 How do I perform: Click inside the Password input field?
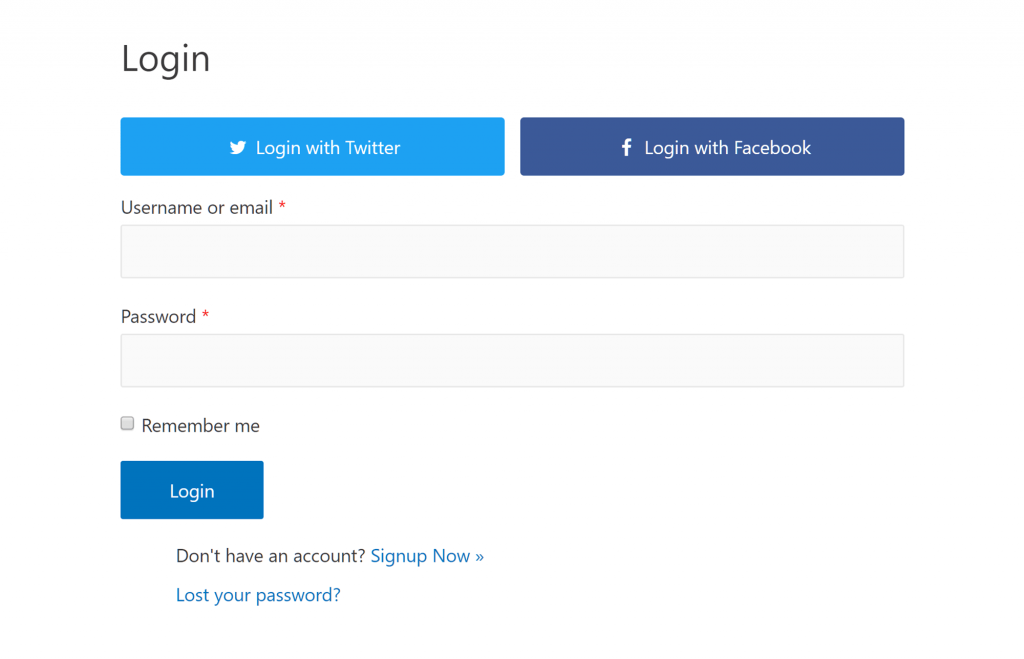click(512, 360)
